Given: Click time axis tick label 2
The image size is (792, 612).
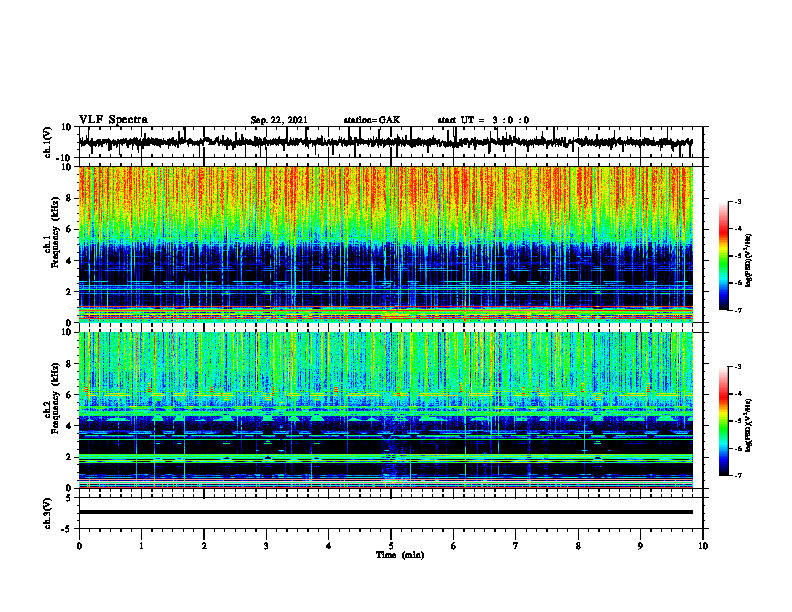Looking at the screenshot, I should tap(204, 546).
